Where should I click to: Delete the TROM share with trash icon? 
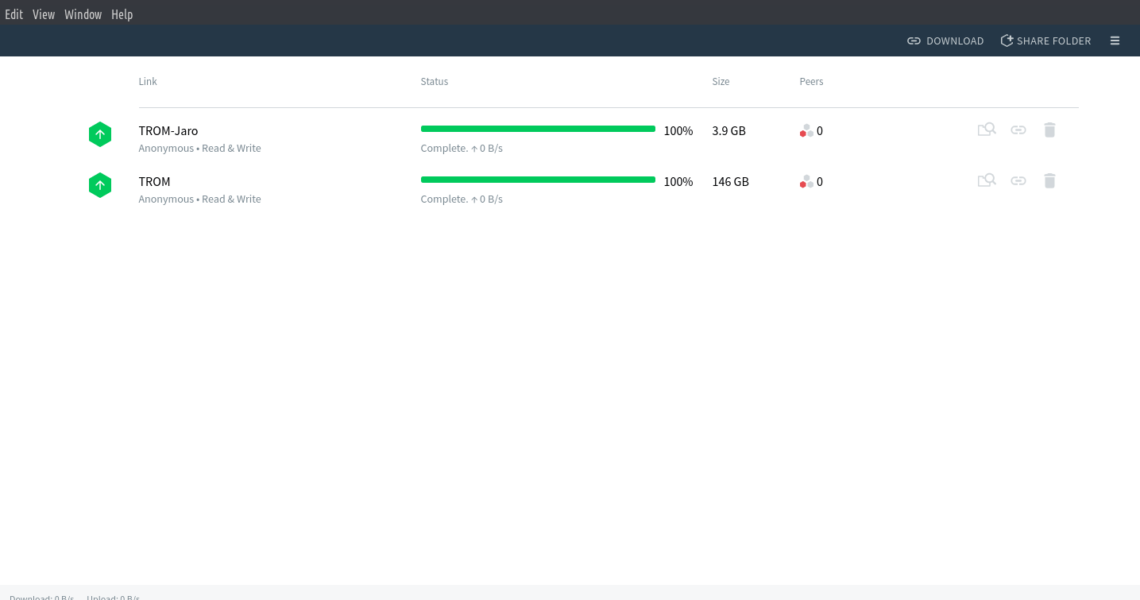tap(1049, 181)
